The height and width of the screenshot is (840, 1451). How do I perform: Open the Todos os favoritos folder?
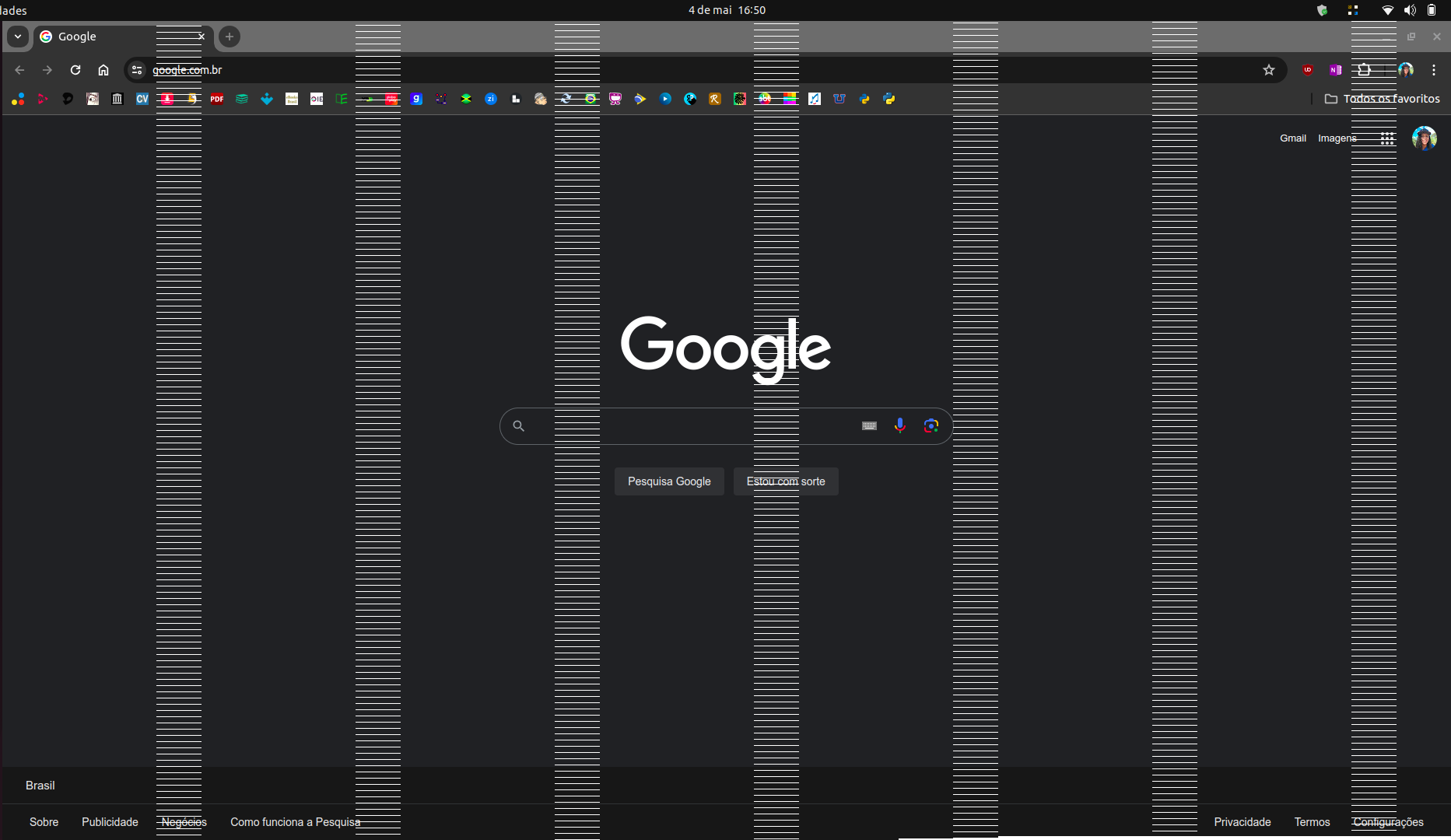coord(1383,99)
